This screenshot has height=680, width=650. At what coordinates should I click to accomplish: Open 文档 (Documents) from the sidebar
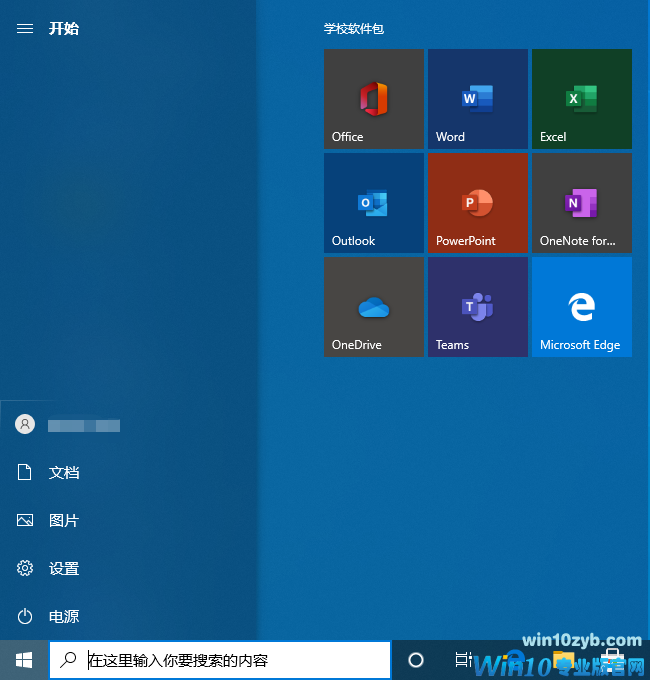63,473
